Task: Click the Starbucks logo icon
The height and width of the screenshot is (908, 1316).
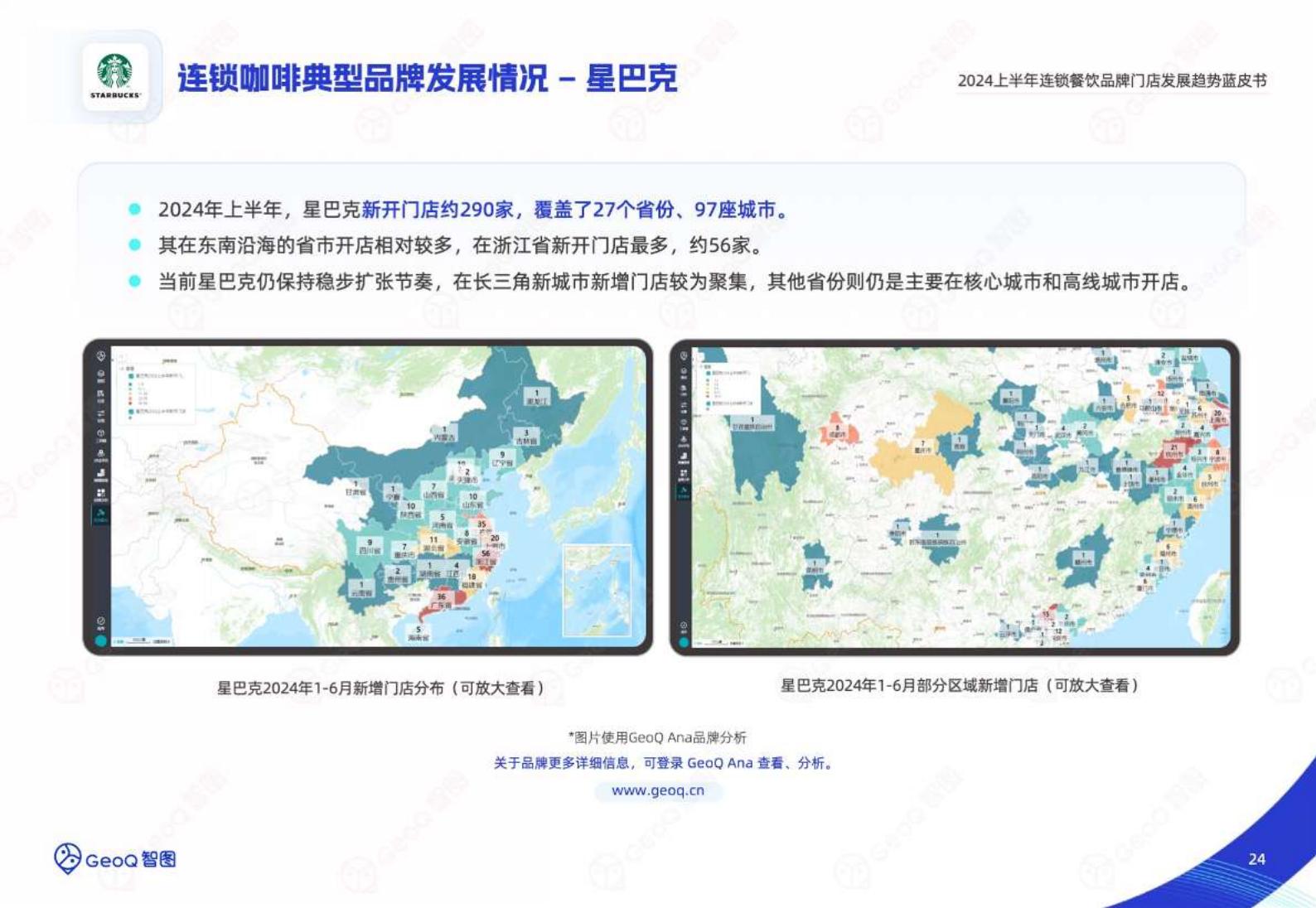Action: (x=115, y=76)
